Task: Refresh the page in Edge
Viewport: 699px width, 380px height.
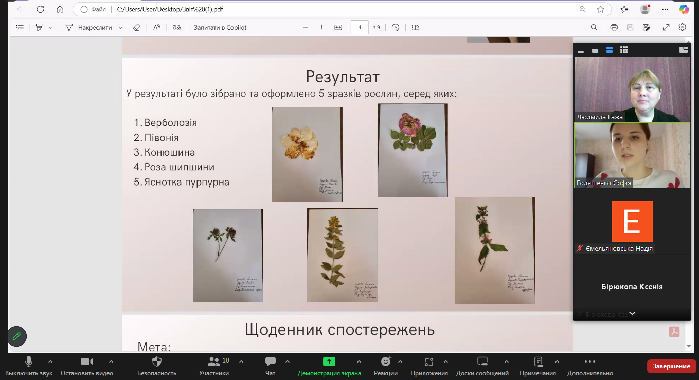Action: pyautogui.click(x=41, y=9)
